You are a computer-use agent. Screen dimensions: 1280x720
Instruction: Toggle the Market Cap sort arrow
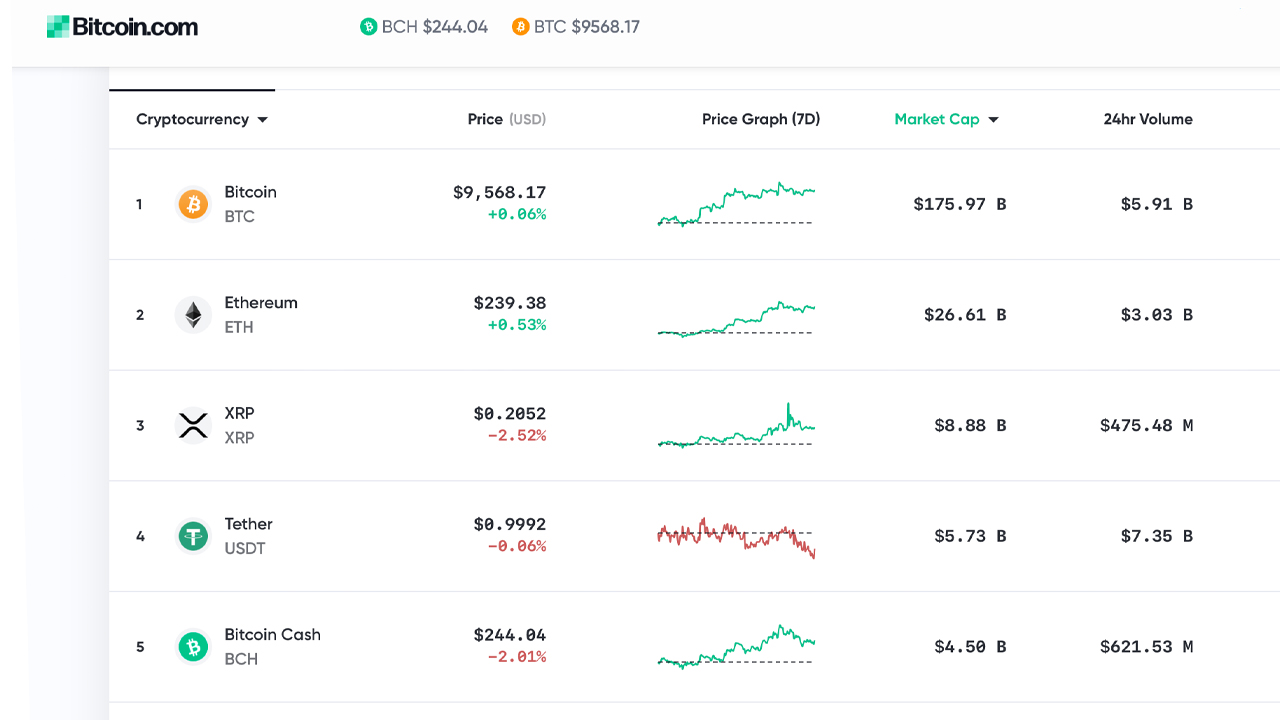point(993,120)
